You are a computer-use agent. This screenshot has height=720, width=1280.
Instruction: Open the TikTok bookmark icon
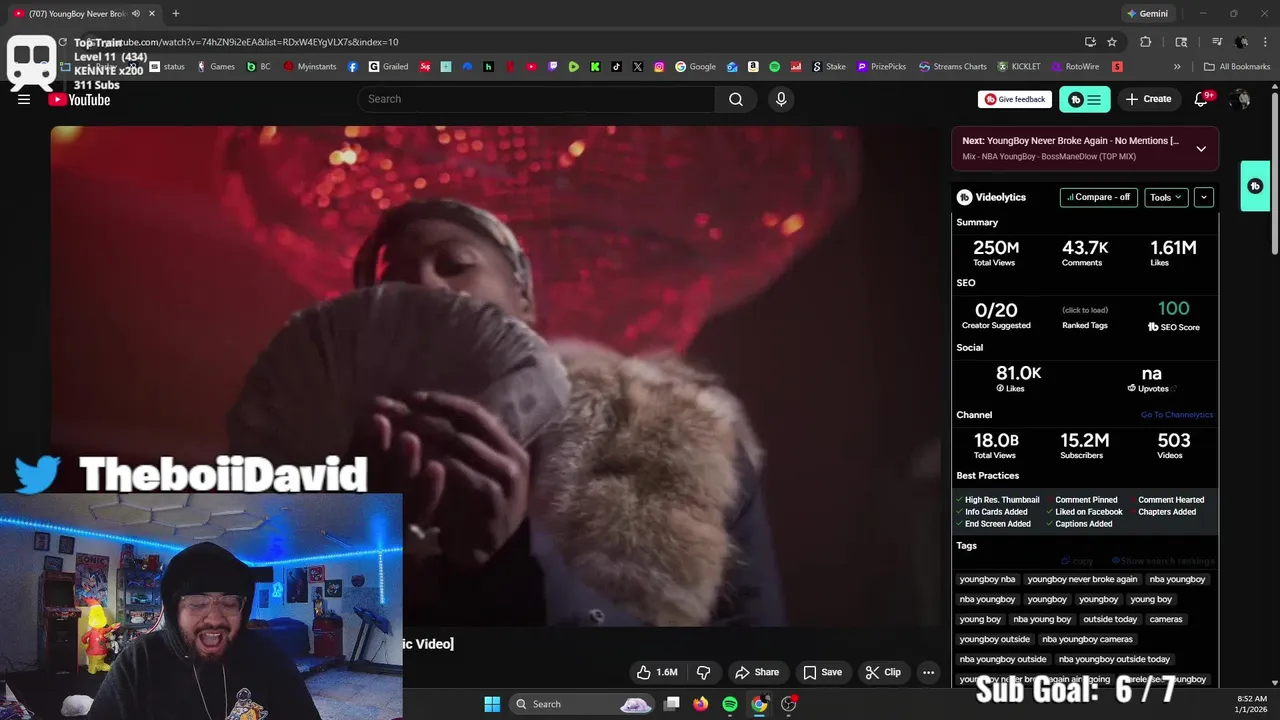click(x=616, y=67)
